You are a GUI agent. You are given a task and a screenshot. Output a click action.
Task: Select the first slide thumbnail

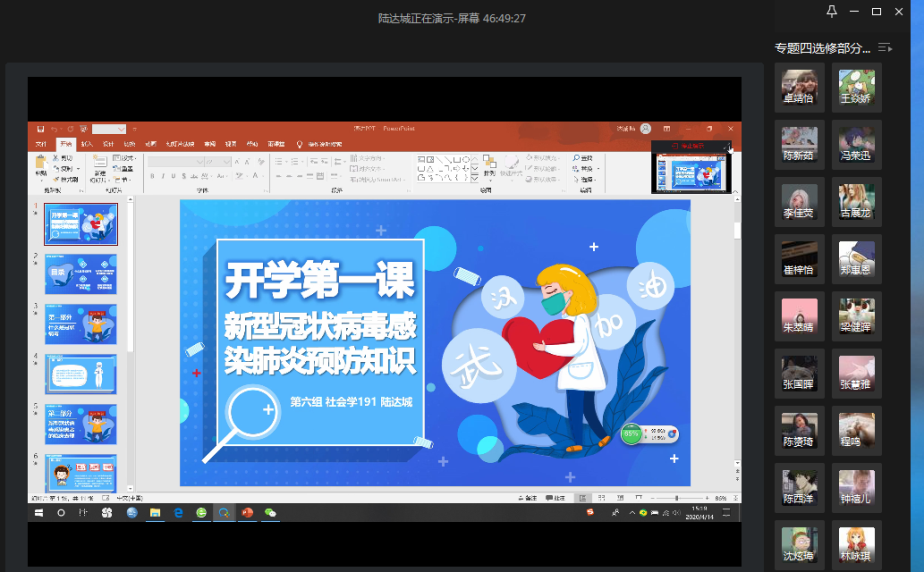(x=81, y=225)
